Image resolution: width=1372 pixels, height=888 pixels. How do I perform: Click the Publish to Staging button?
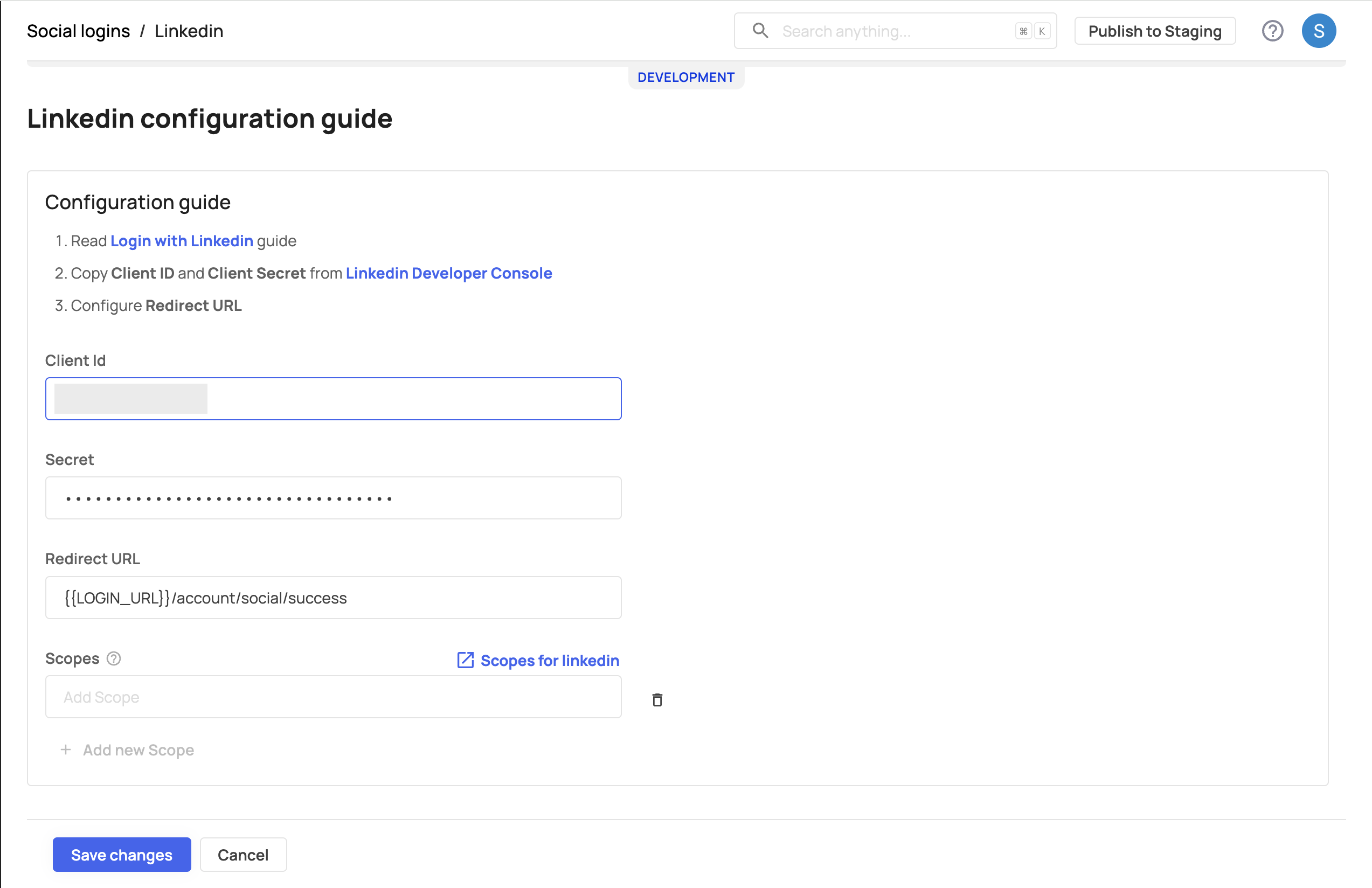[x=1155, y=31]
